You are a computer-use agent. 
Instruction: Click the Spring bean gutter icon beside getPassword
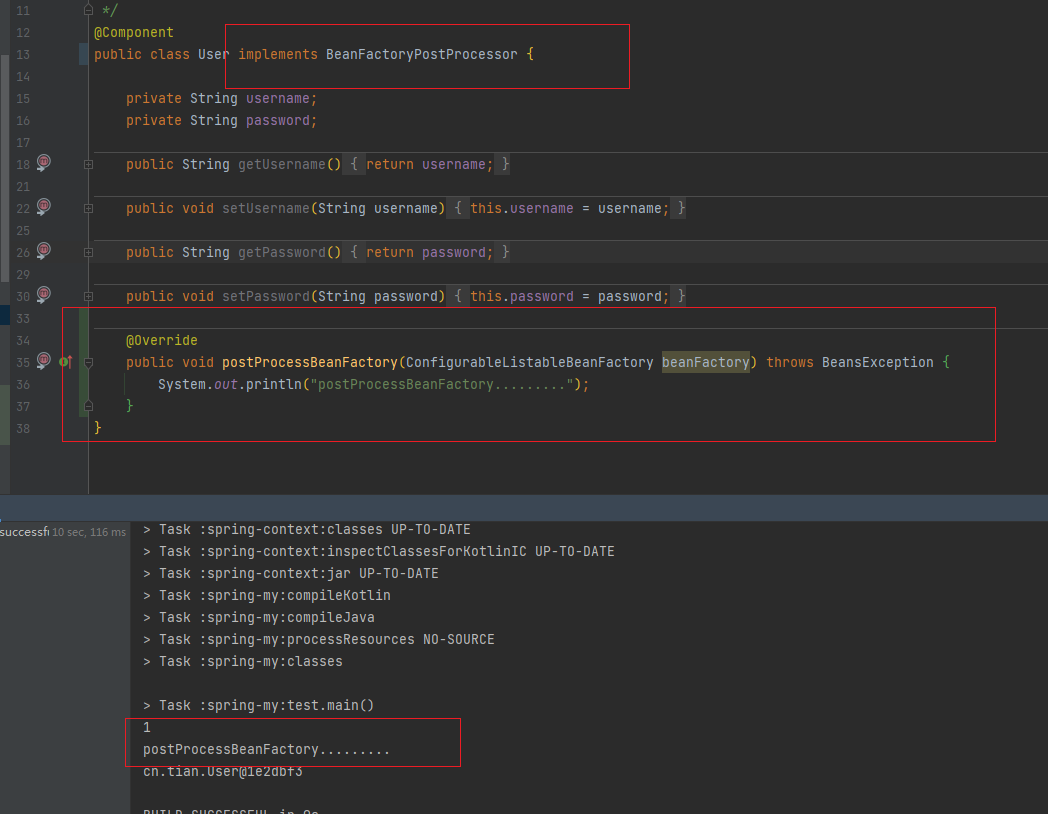[x=43, y=250]
